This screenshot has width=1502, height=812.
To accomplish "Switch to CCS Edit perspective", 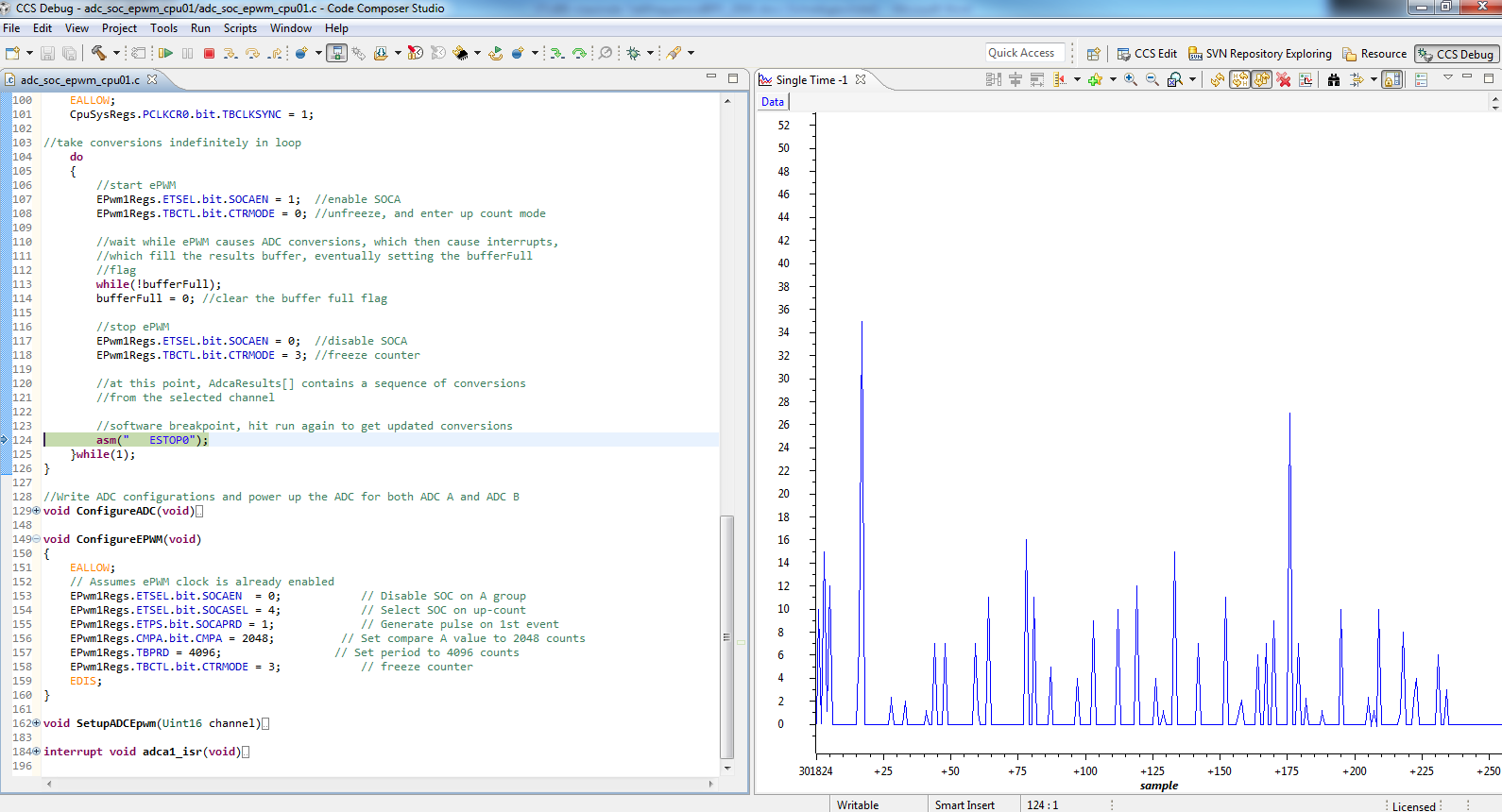I will tap(1147, 54).
